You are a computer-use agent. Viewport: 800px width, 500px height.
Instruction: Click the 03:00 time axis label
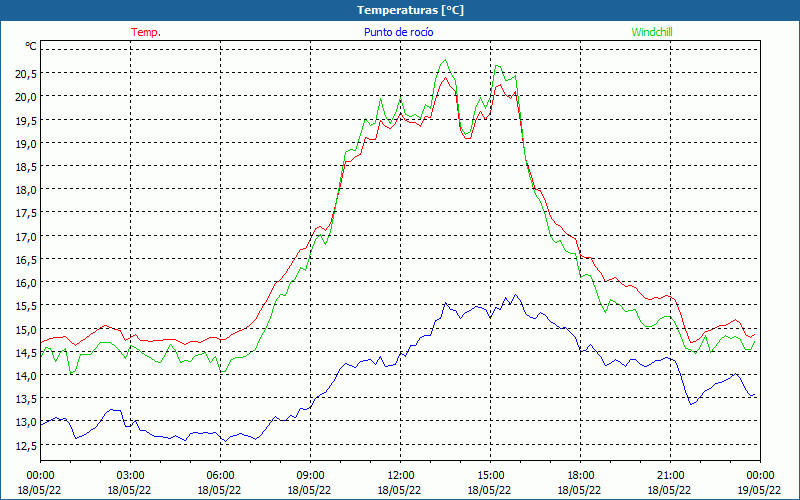click(x=130, y=476)
